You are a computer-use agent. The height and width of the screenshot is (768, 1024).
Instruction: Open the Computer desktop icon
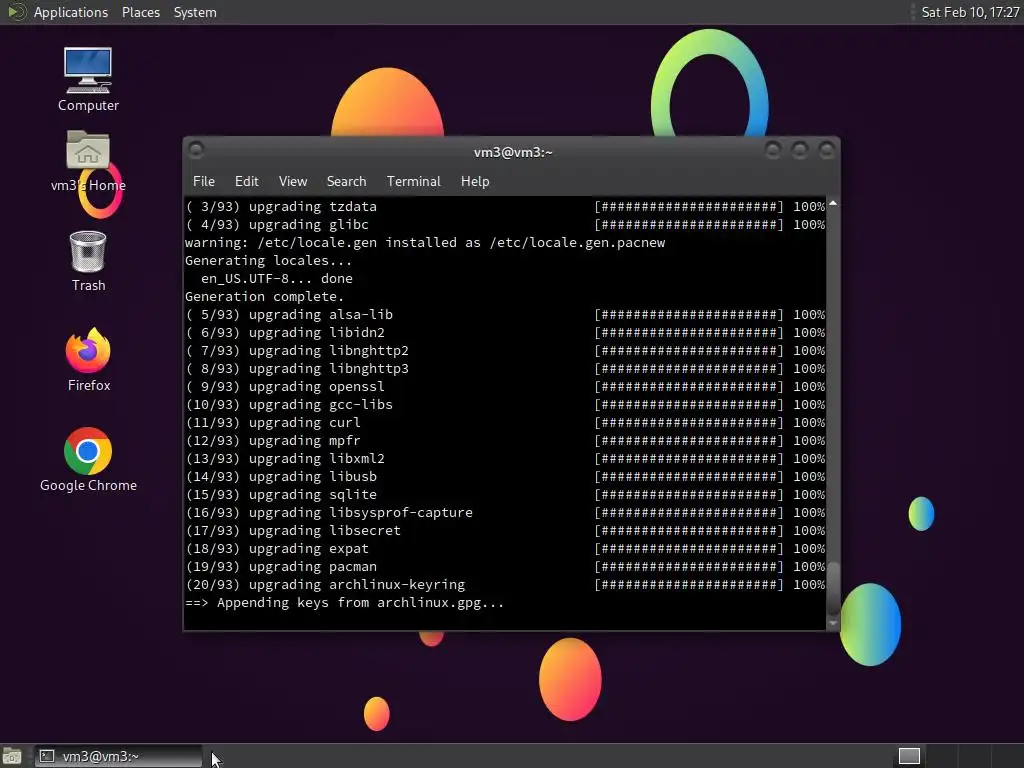[88, 78]
